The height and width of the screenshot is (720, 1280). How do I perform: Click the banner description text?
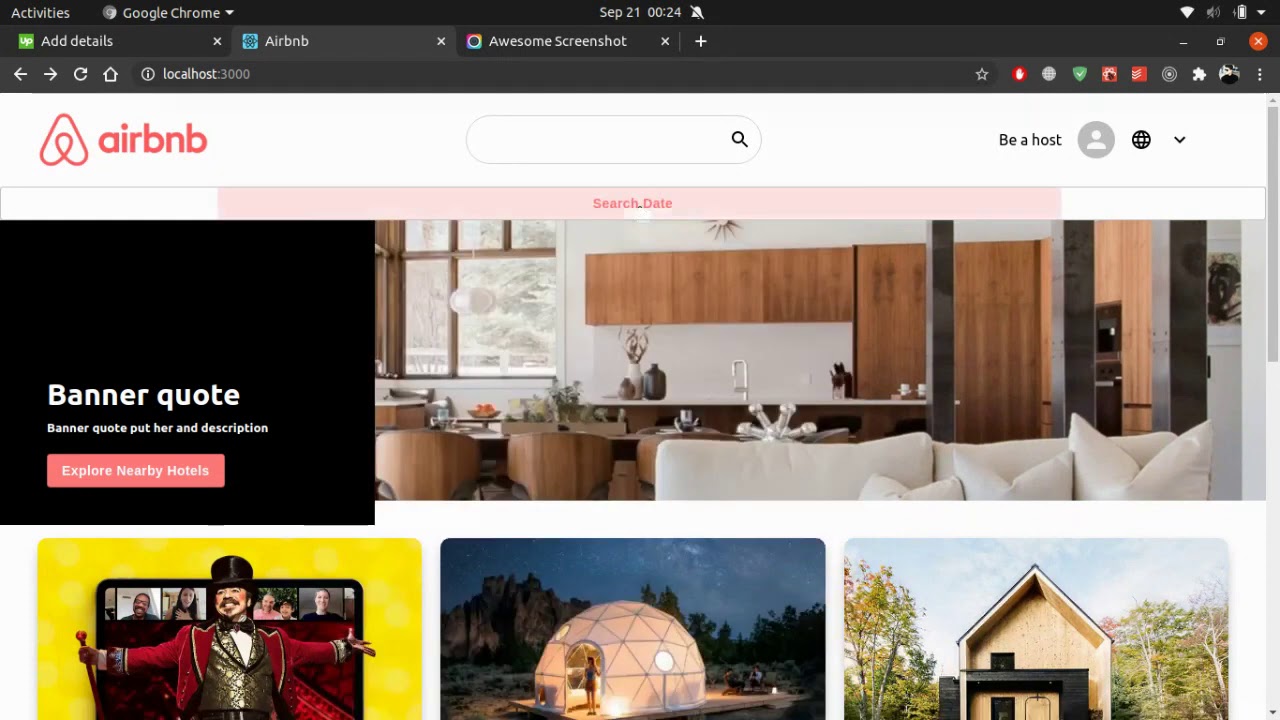click(x=157, y=428)
